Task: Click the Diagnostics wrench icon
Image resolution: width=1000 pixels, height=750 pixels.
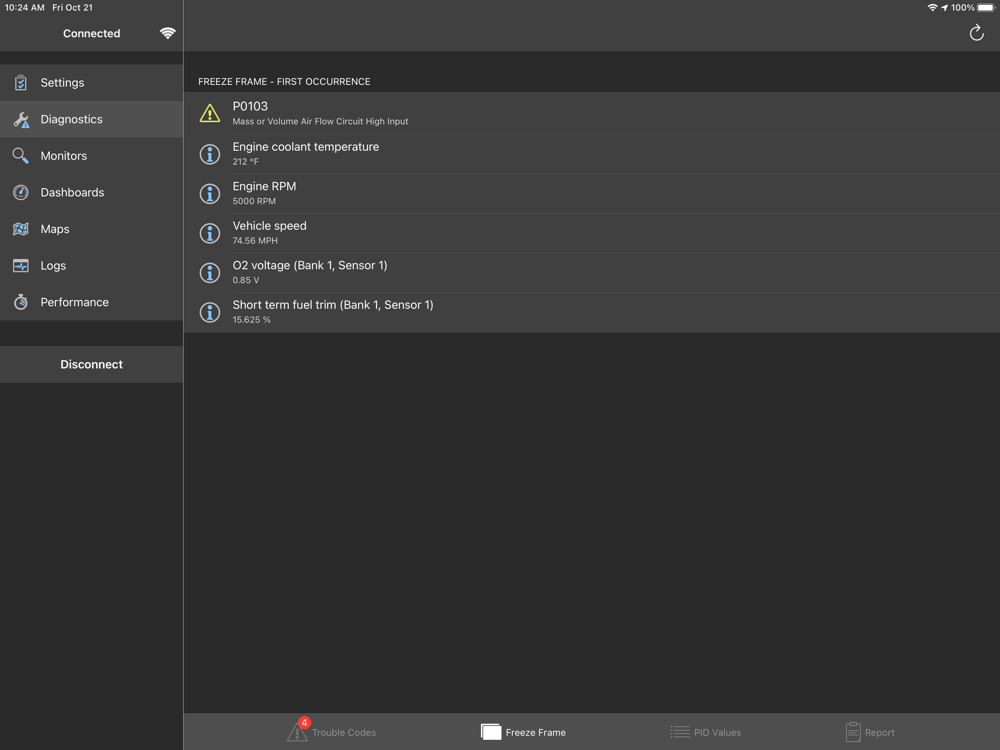Action: (21, 119)
